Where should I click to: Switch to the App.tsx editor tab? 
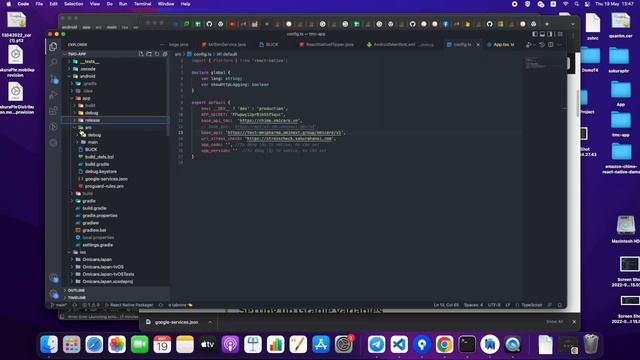click(x=500, y=44)
